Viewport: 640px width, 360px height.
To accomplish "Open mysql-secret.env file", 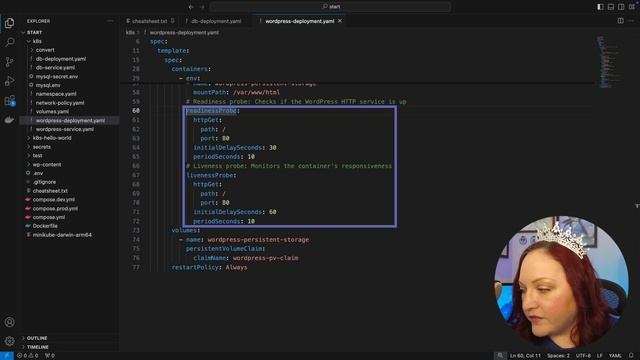I will click(x=57, y=76).
